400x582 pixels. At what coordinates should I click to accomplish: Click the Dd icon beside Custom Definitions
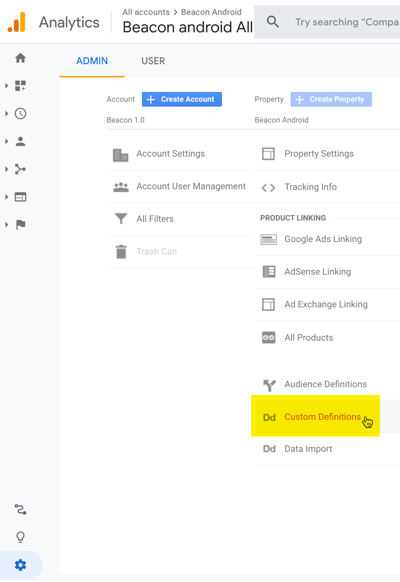(269, 418)
